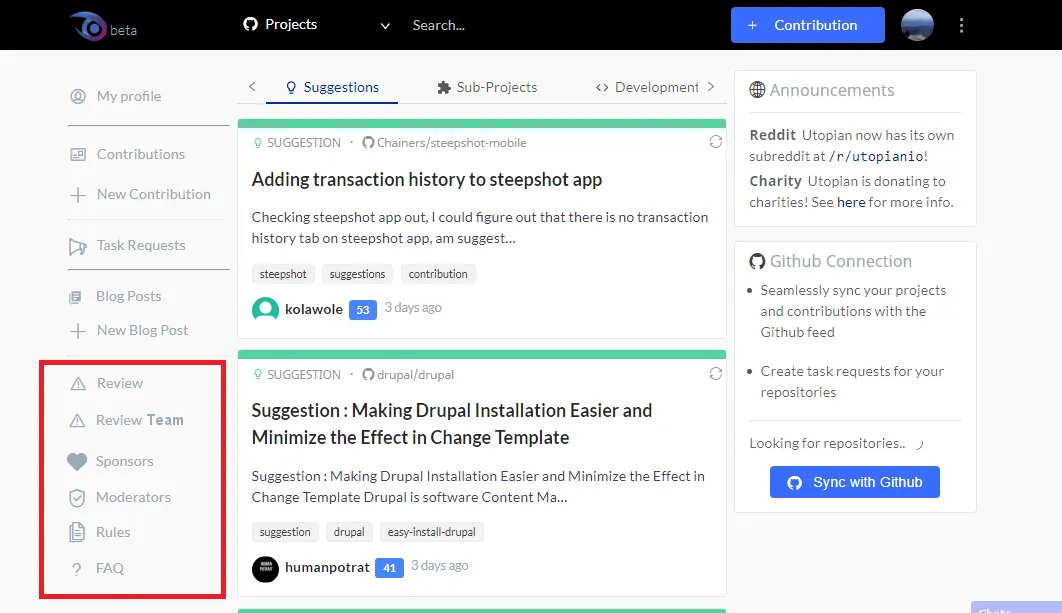
Task: Go to My profile in sidebar
Action: 129,96
